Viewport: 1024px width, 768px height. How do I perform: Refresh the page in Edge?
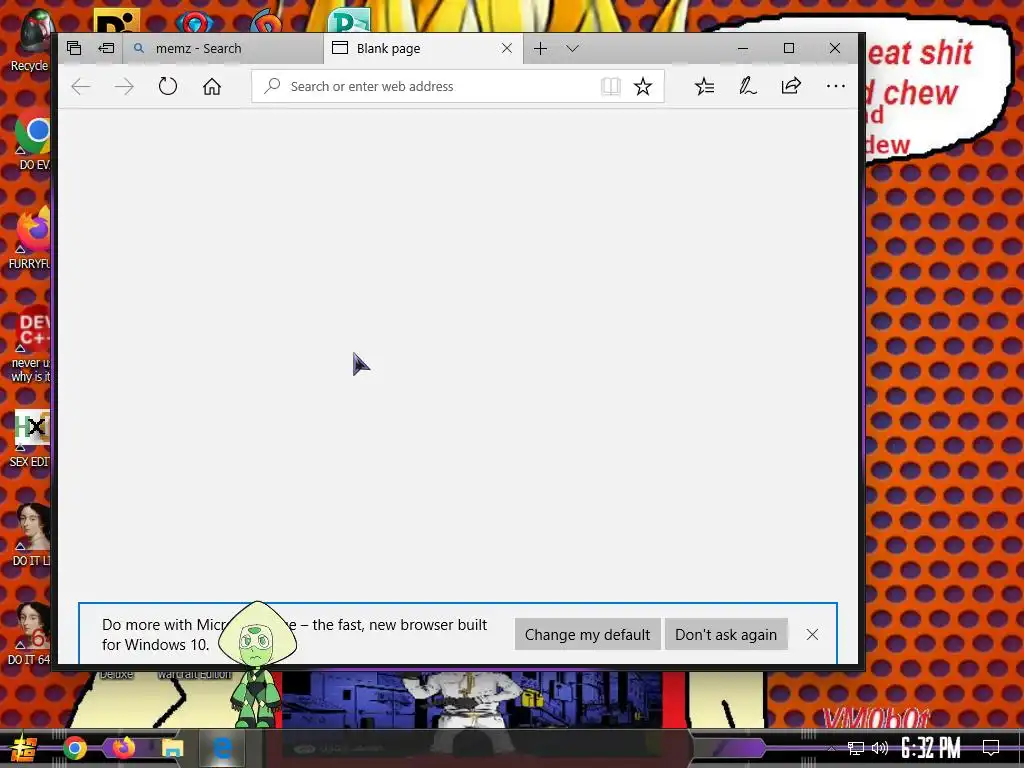[168, 86]
